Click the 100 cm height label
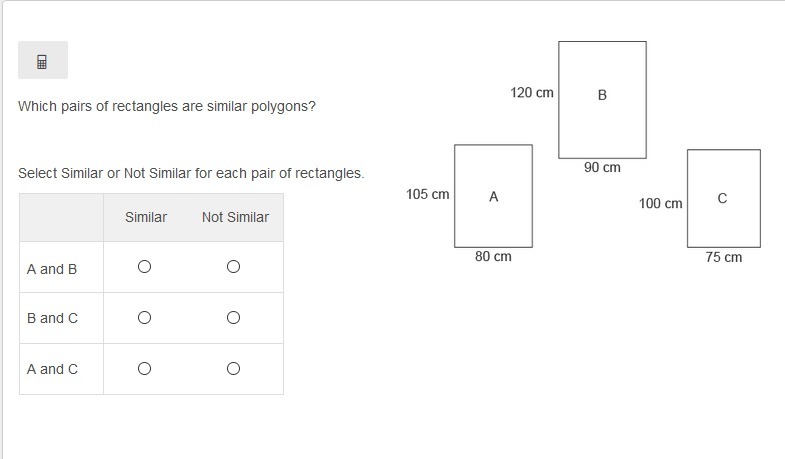 tap(660, 204)
